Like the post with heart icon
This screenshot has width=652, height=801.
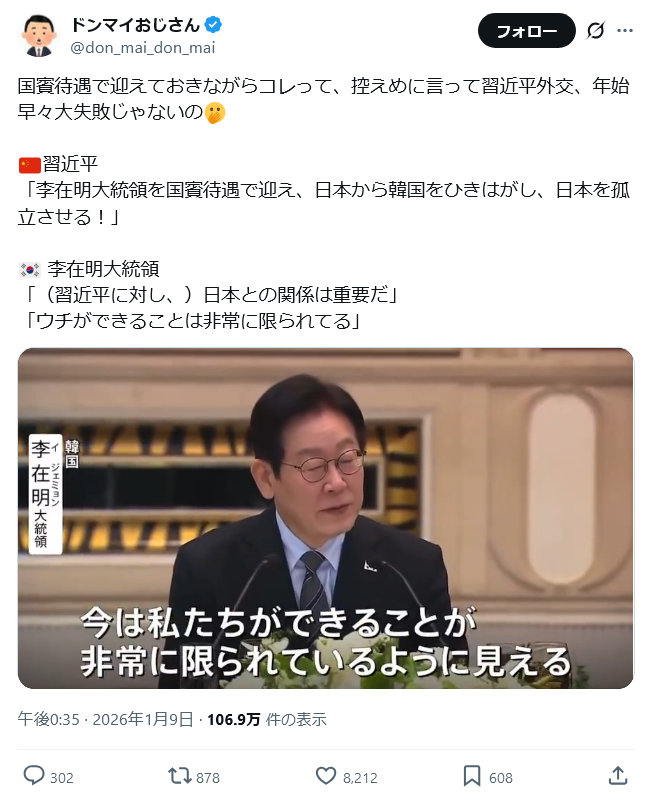pyautogui.click(x=325, y=776)
